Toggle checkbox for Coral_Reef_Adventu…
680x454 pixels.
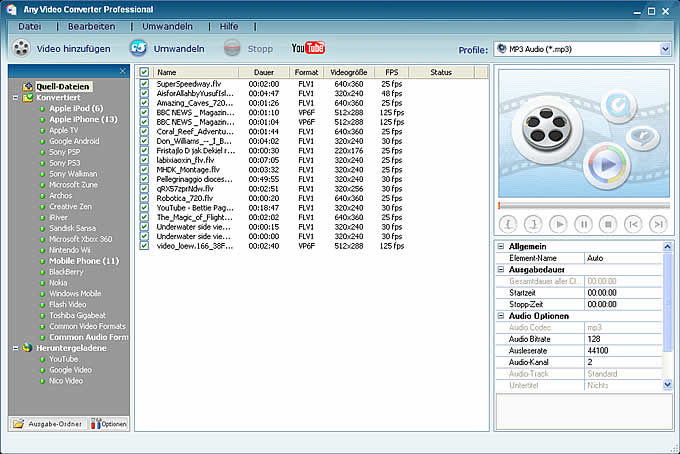pyautogui.click(x=144, y=131)
